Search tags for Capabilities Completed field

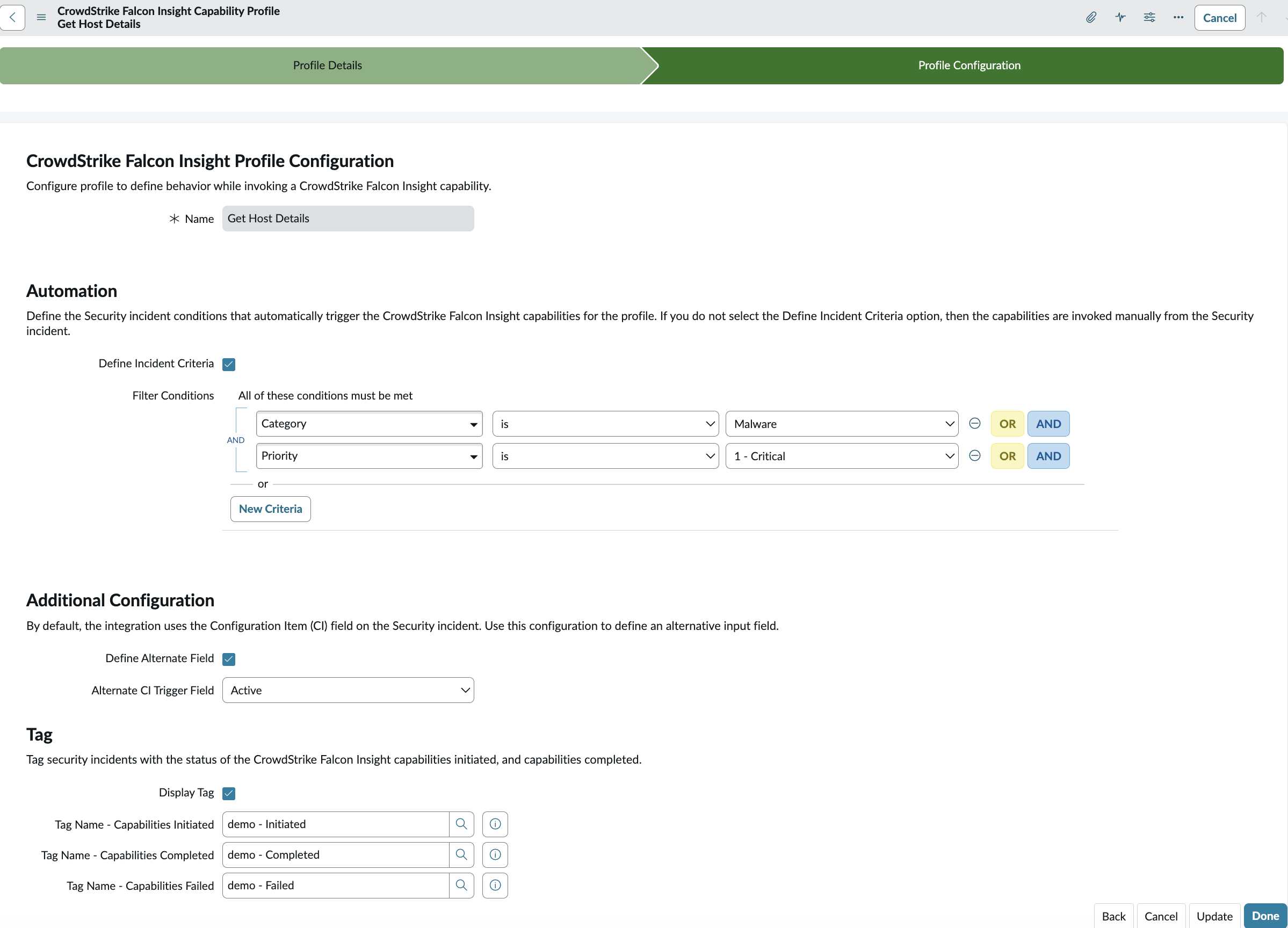pyautogui.click(x=462, y=855)
